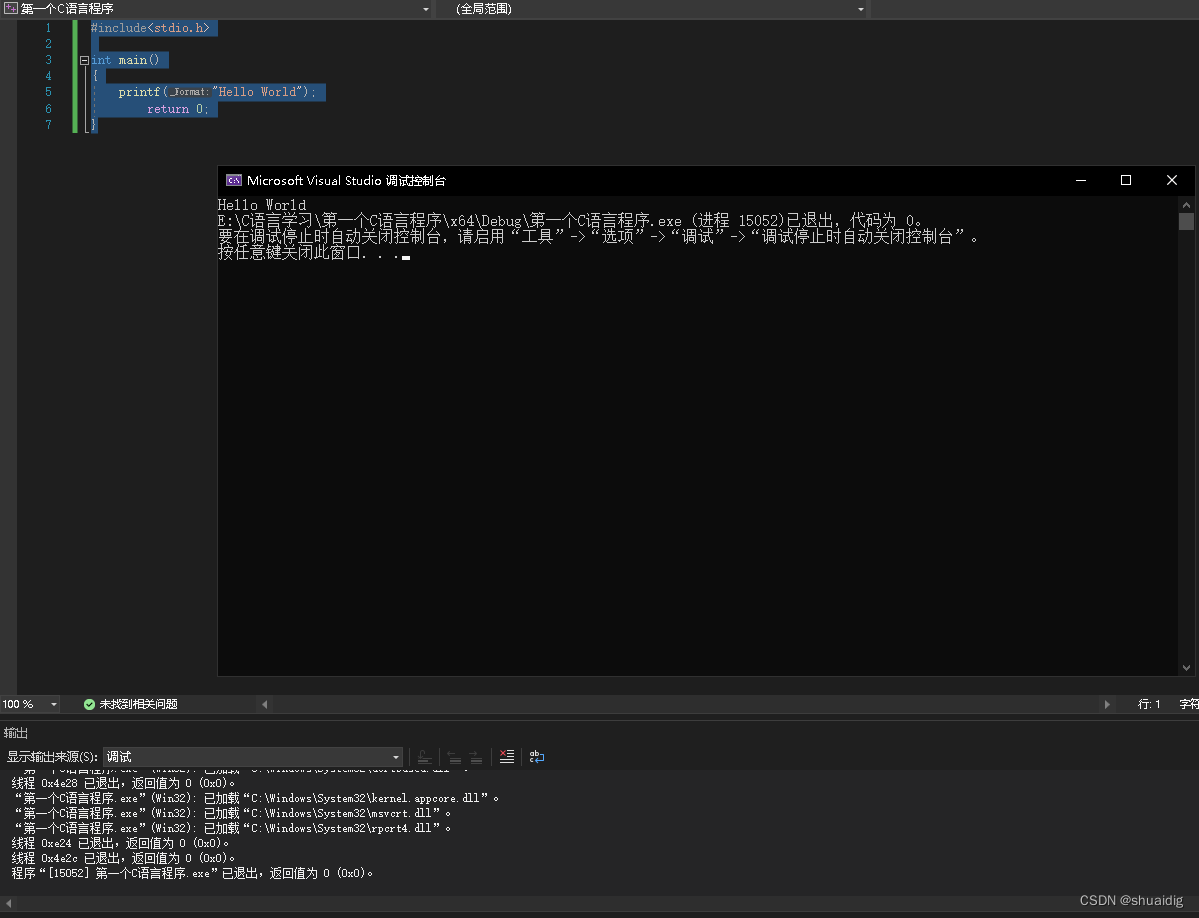
Task: Click the return 0; code line
Action: [178, 109]
